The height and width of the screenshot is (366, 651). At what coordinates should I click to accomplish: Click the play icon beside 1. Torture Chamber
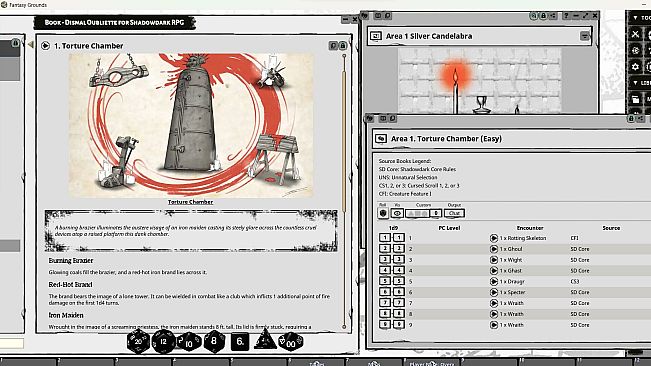[46, 46]
